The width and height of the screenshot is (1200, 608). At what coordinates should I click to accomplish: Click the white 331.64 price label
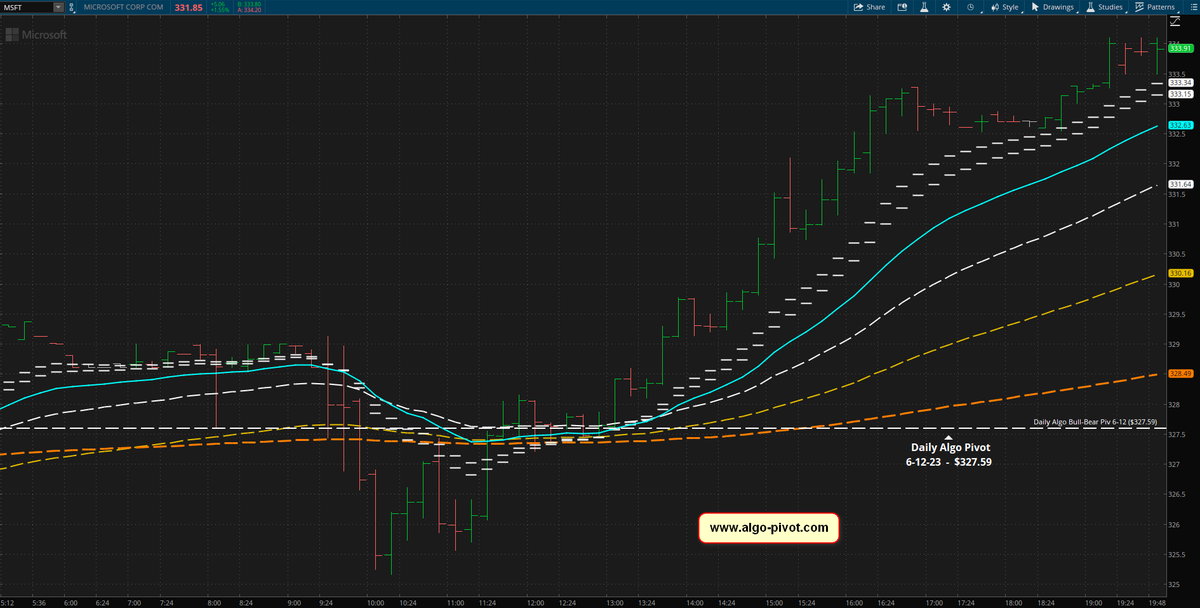[1182, 184]
